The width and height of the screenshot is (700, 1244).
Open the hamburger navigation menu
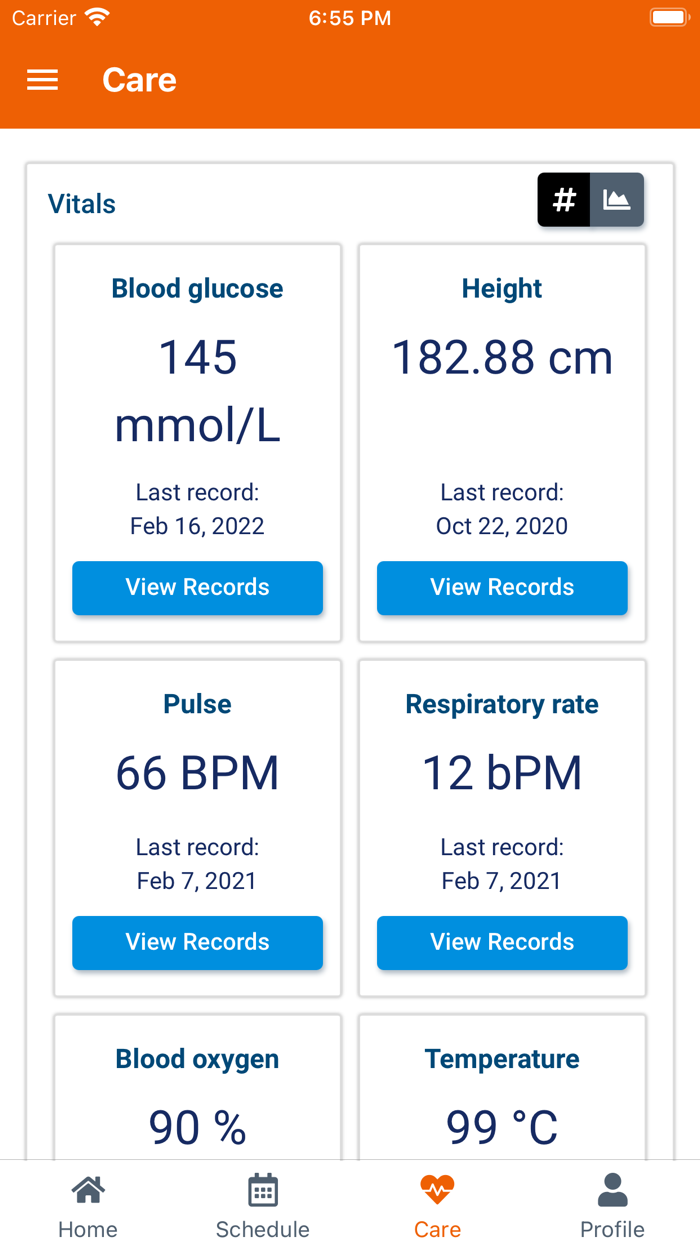click(x=42, y=80)
